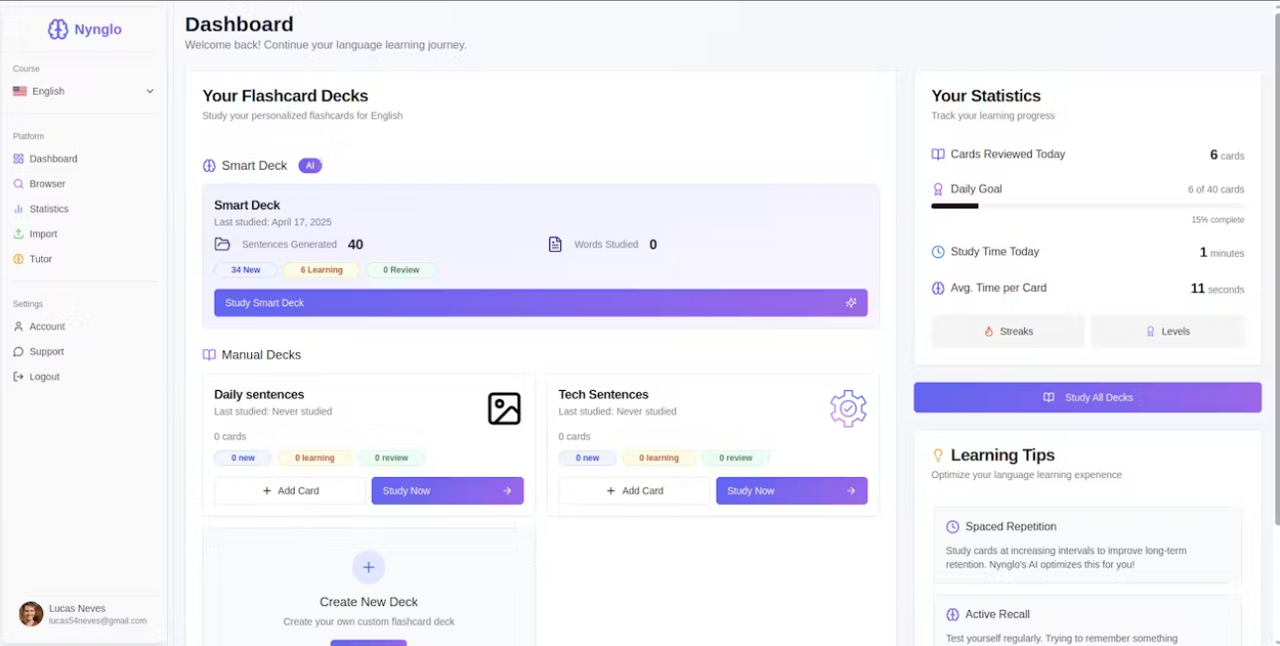Click the Words Studied document icon
Viewport: 1280px width, 646px height.
coord(555,244)
